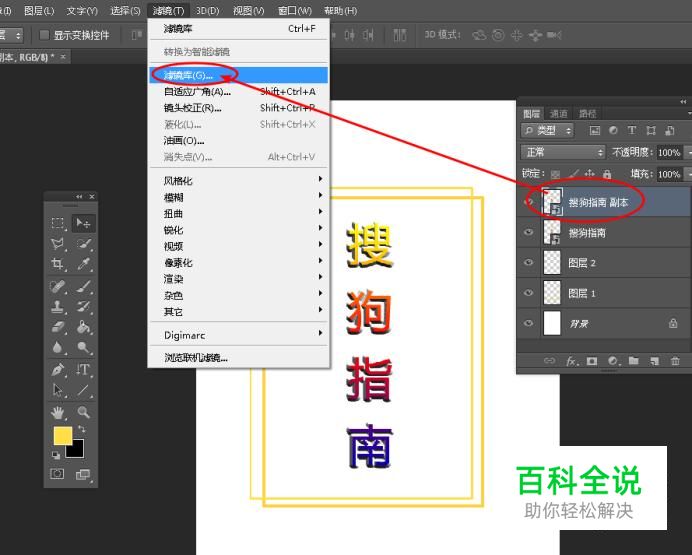The image size is (692, 555).
Task: Reset default foreground and background colors
Action: tap(56, 455)
